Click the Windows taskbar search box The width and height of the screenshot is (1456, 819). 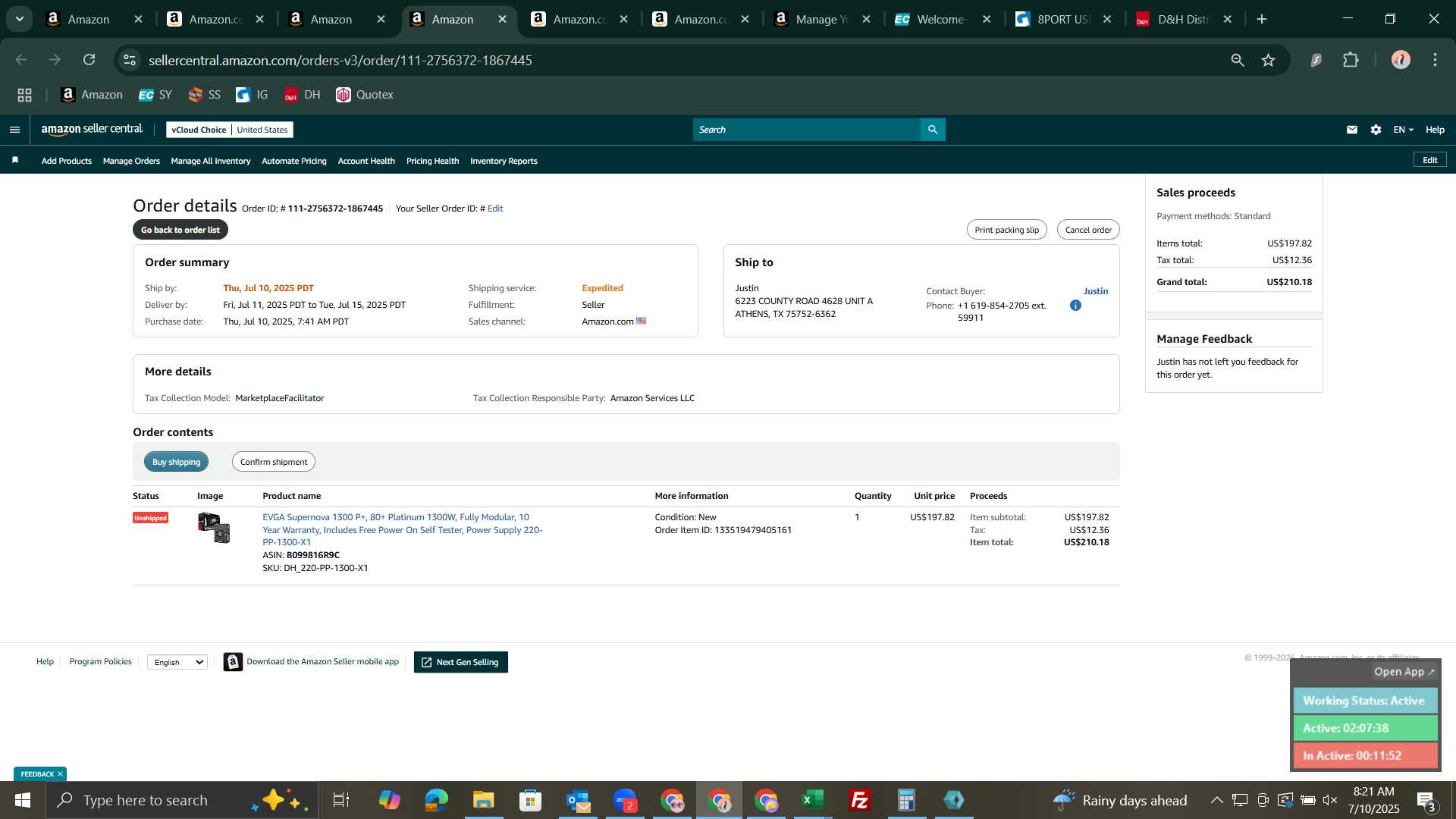(182, 800)
